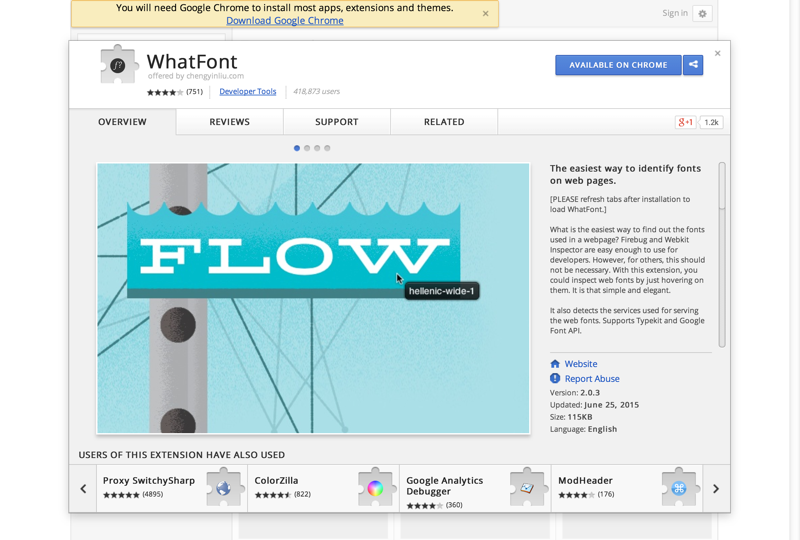The height and width of the screenshot is (540, 800).
Task: Click the alert icon beside Report Abuse
Action: (555, 378)
